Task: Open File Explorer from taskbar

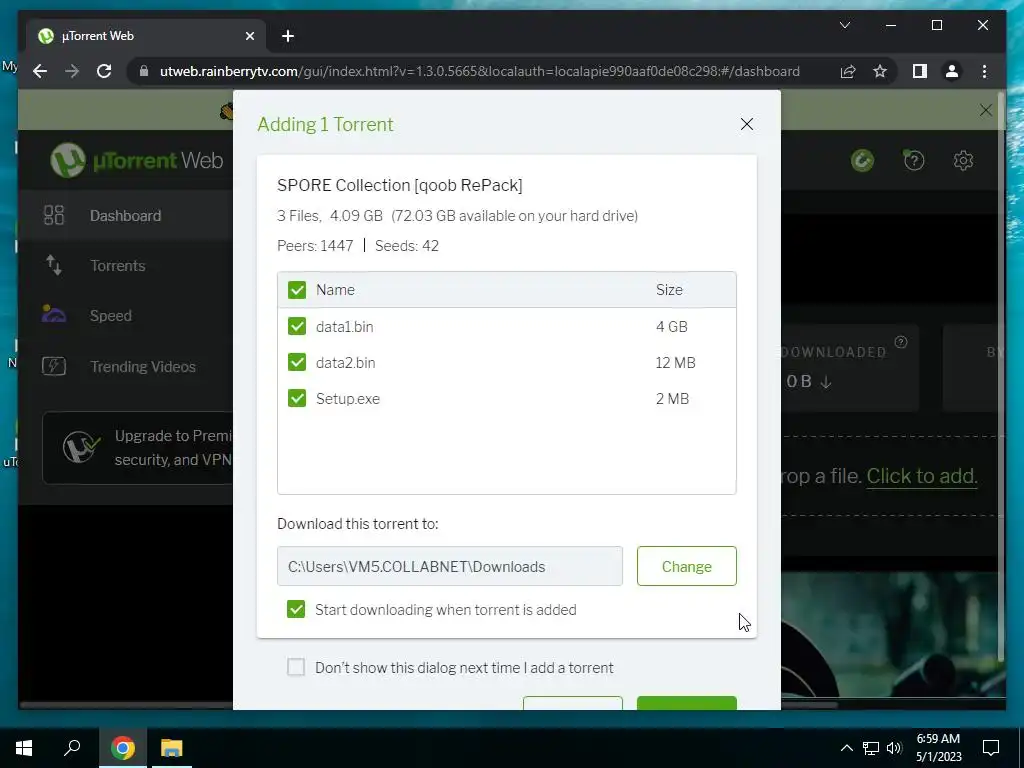Action: point(172,748)
